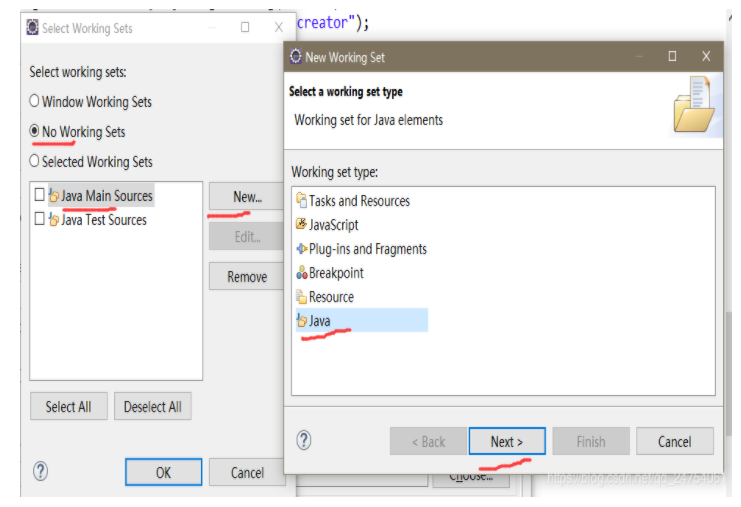Click New... to create a working set
741x507 pixels.
pyautogui.click(x=246, y=196)
